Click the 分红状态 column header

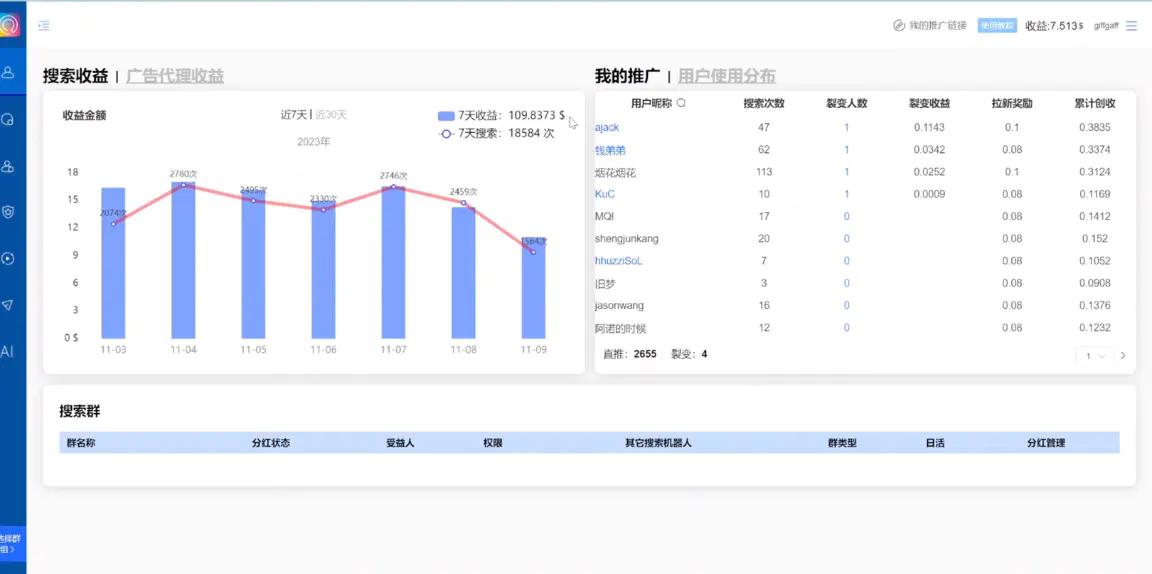[x=270, y=443]
